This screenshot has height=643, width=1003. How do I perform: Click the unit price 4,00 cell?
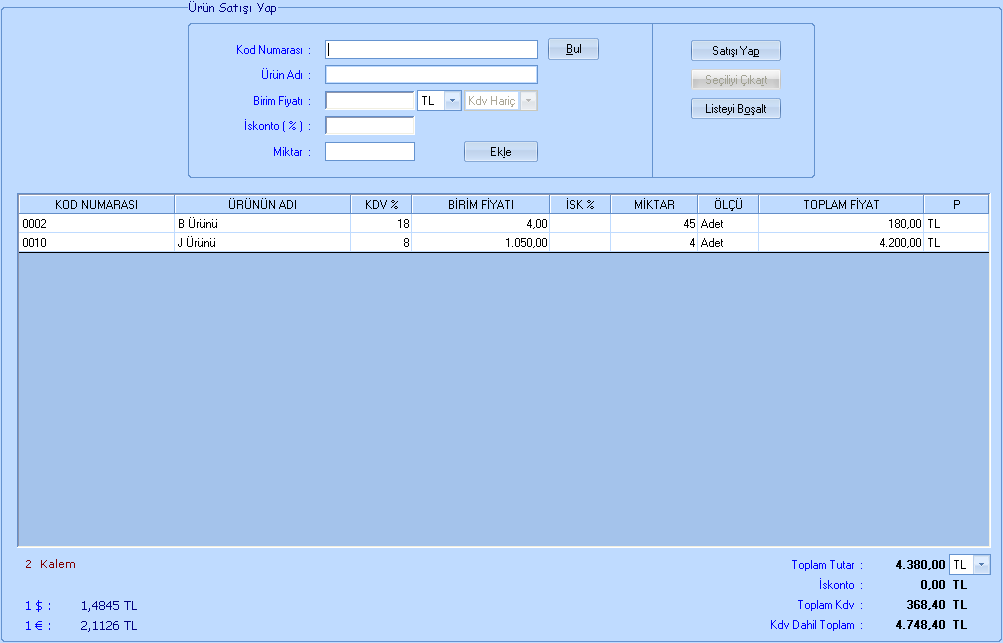tap(481, 224)
